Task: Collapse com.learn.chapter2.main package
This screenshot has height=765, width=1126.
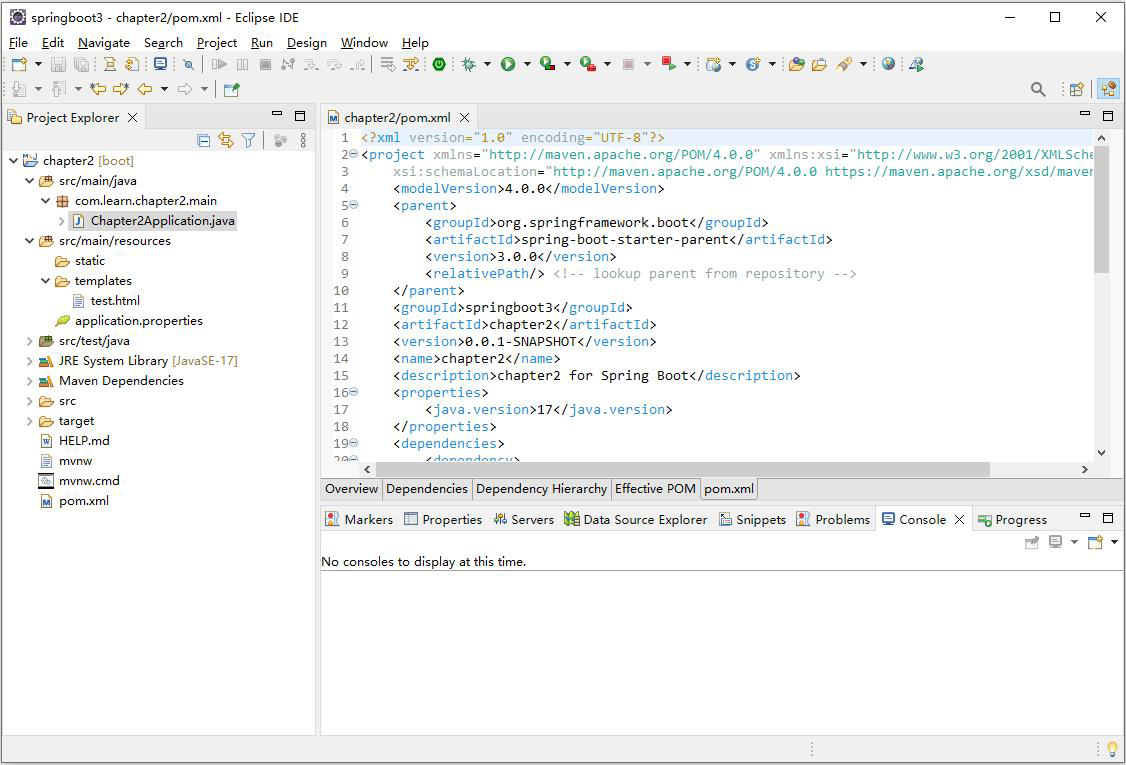Action: (x=45, y=201)
